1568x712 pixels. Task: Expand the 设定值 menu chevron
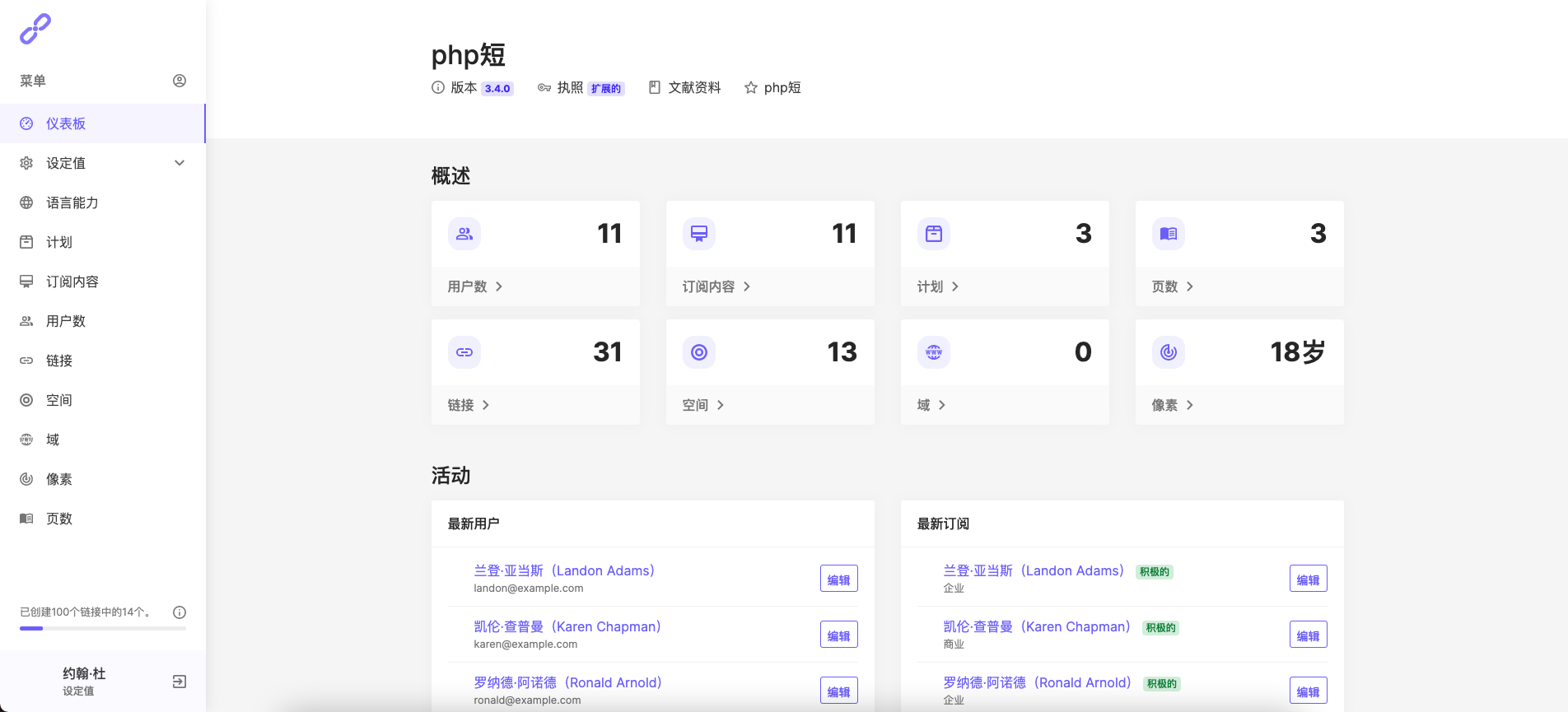[180, 163]
